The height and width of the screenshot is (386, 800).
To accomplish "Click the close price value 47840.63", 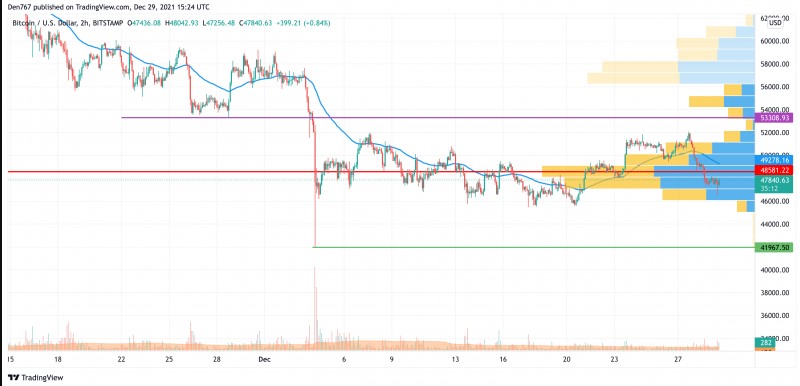I will coord(257,23).
